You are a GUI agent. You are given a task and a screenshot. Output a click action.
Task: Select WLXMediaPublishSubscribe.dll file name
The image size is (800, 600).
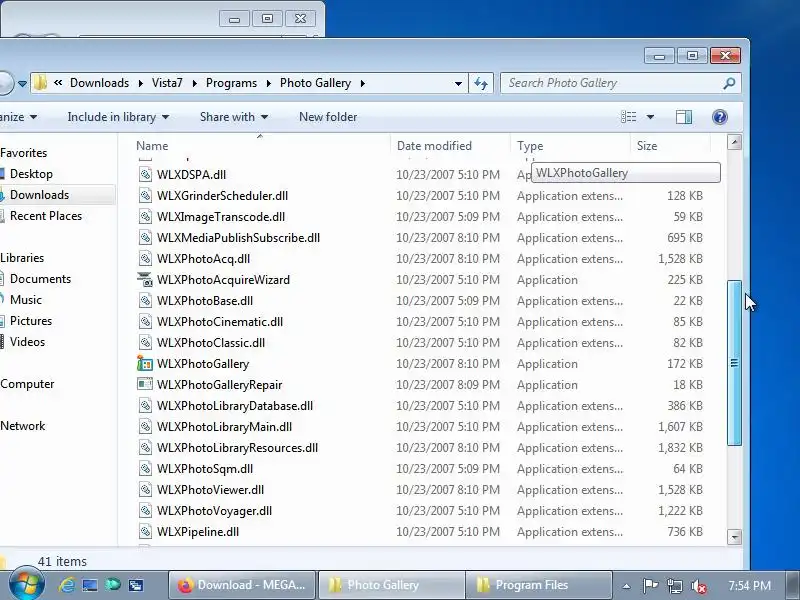(238, 238)
